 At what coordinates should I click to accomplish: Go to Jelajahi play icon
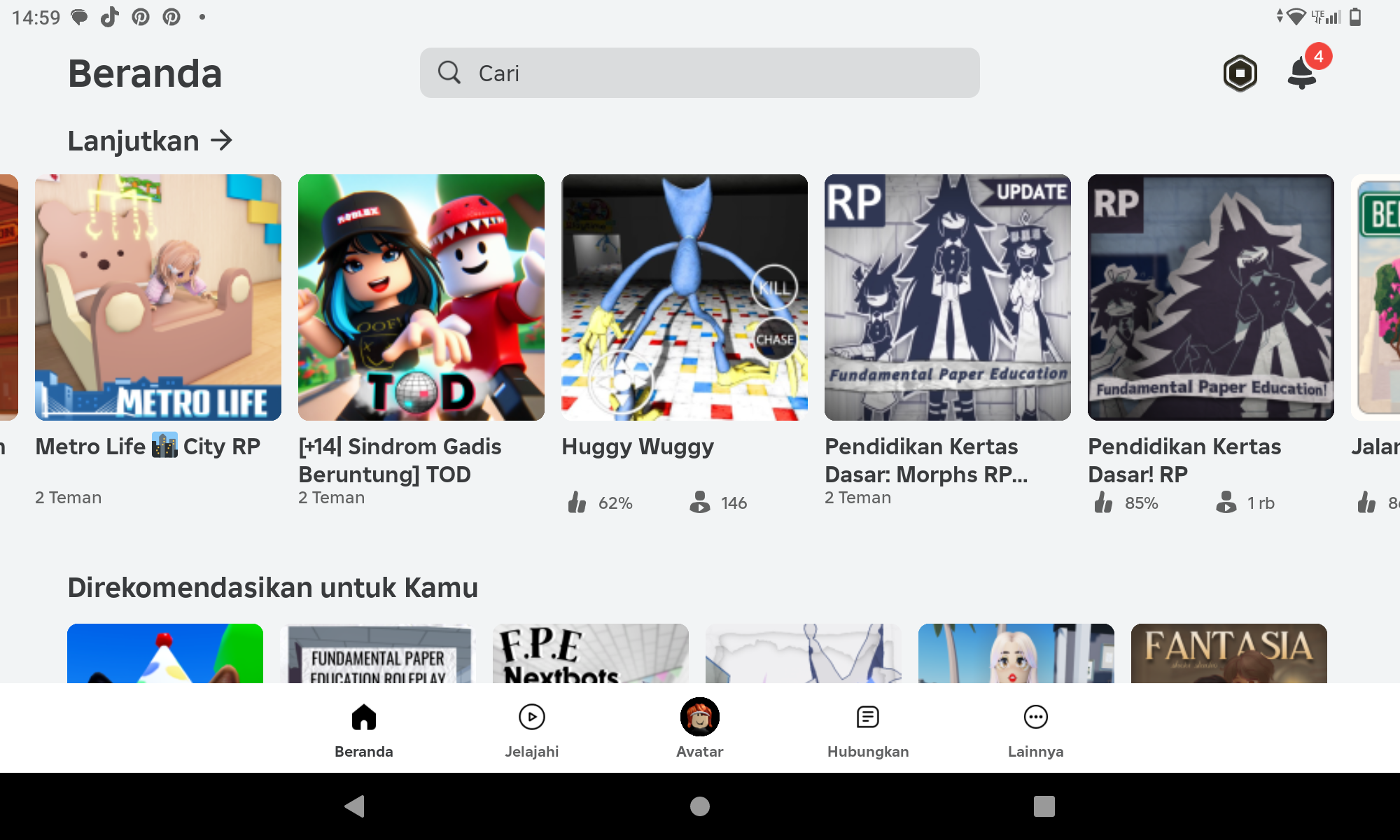(532, 717)
